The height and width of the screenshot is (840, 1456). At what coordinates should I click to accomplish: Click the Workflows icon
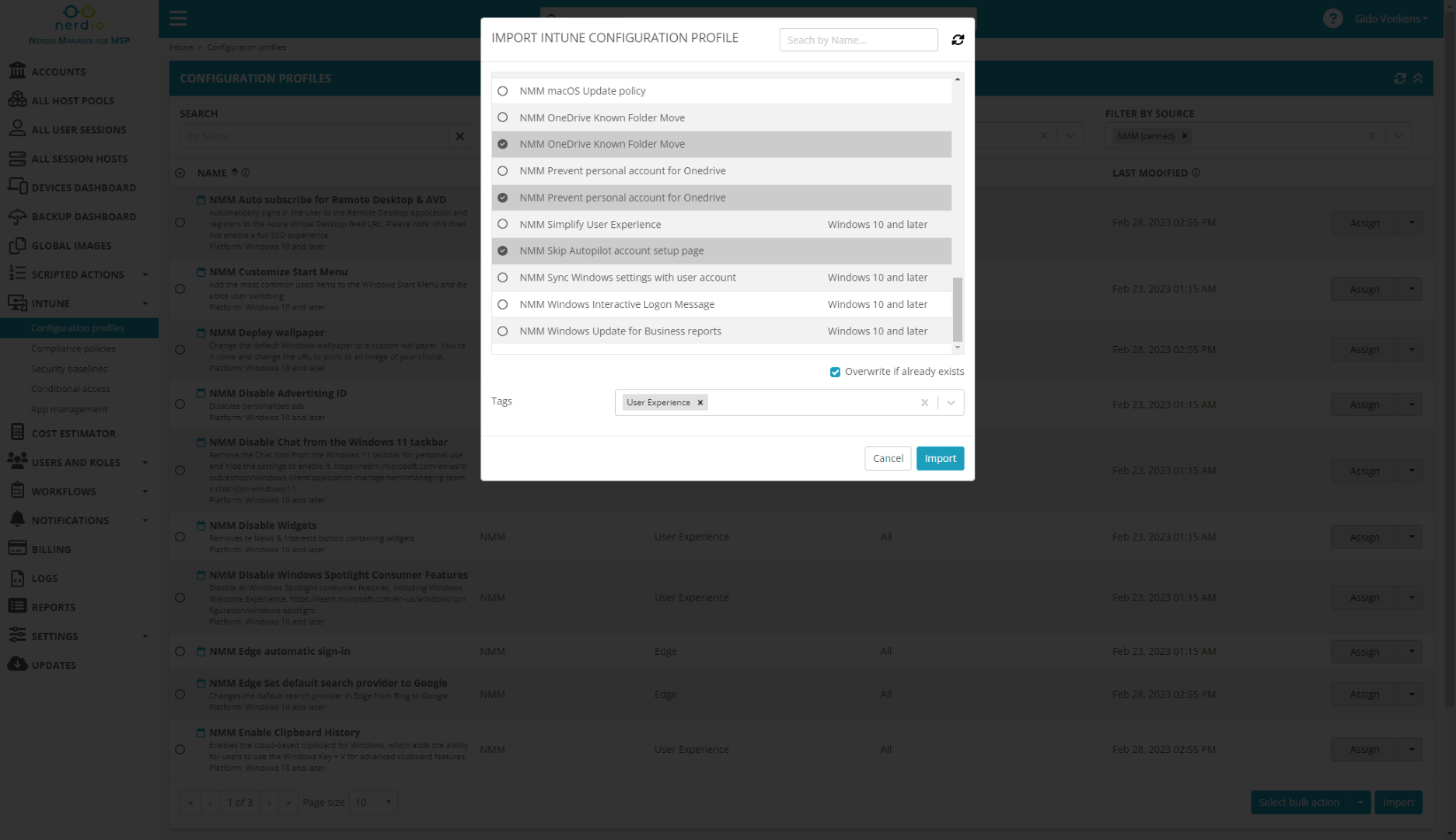pos(17,491)
